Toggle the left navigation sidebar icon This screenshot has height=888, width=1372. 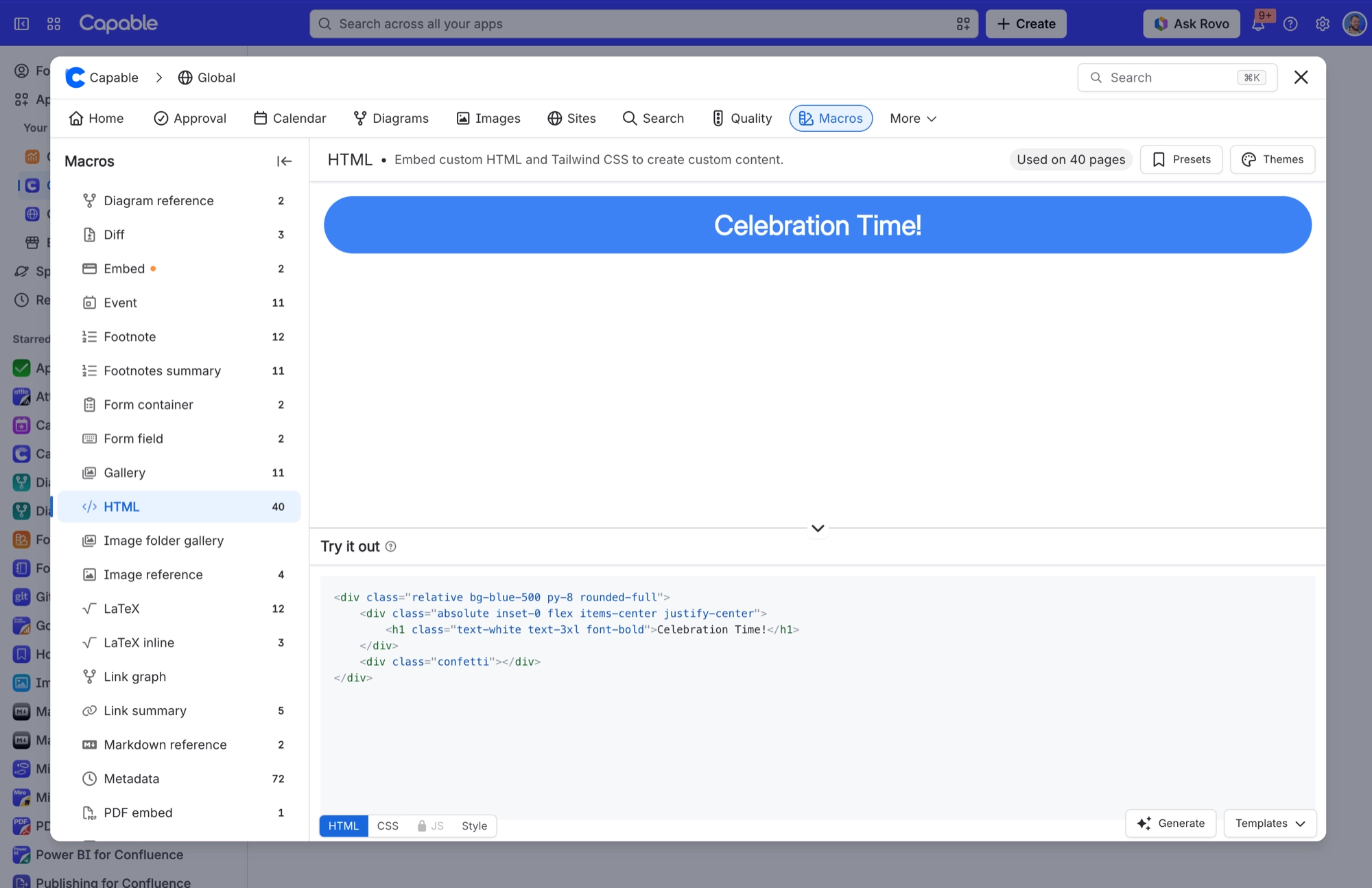(x=22, y=24)
